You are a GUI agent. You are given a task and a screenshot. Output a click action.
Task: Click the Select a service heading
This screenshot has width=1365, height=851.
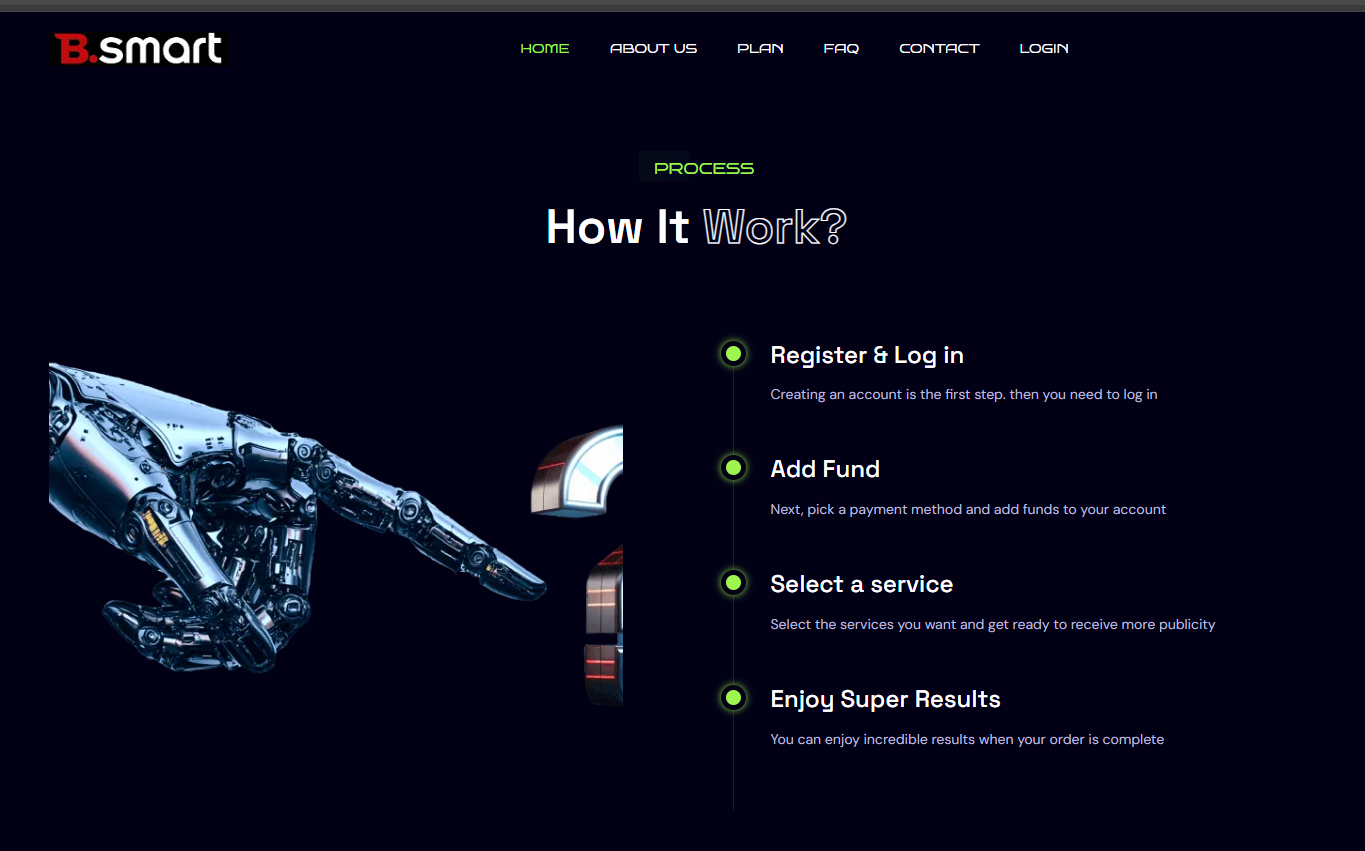(861, 584)
